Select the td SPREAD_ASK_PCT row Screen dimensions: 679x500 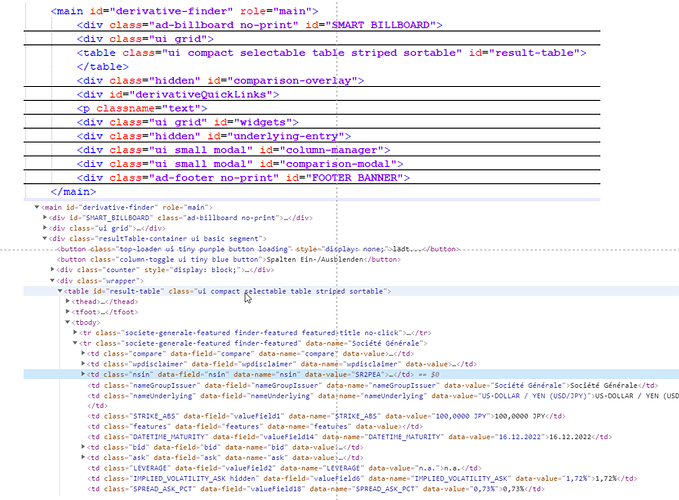[316, 489]
